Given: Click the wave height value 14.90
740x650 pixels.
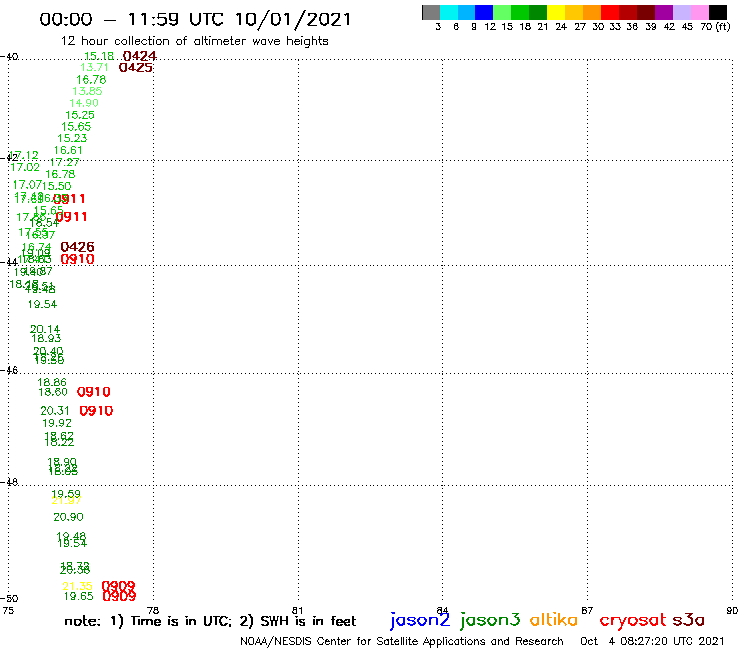Looking at the screenshot, I should tap(84, 103).
